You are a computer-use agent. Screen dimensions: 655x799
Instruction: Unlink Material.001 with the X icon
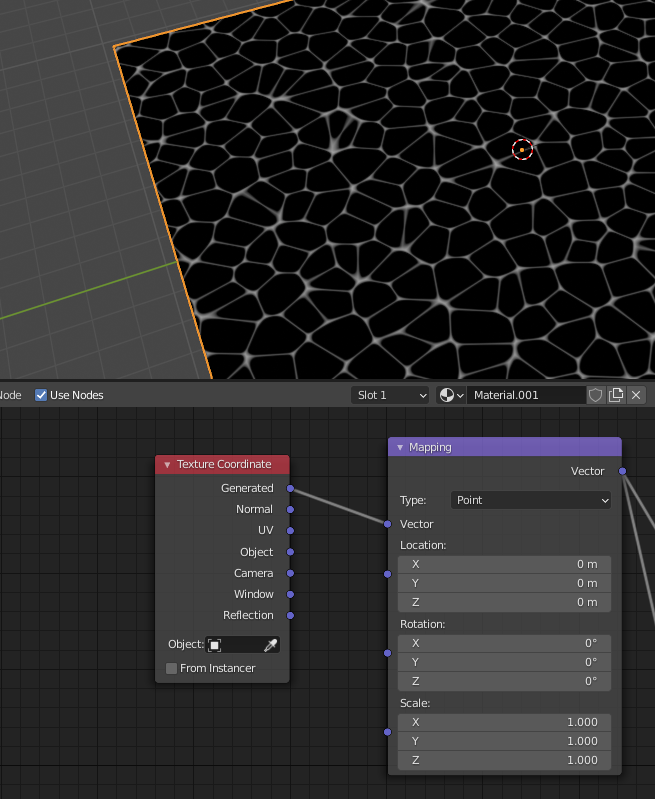point(636,395)
